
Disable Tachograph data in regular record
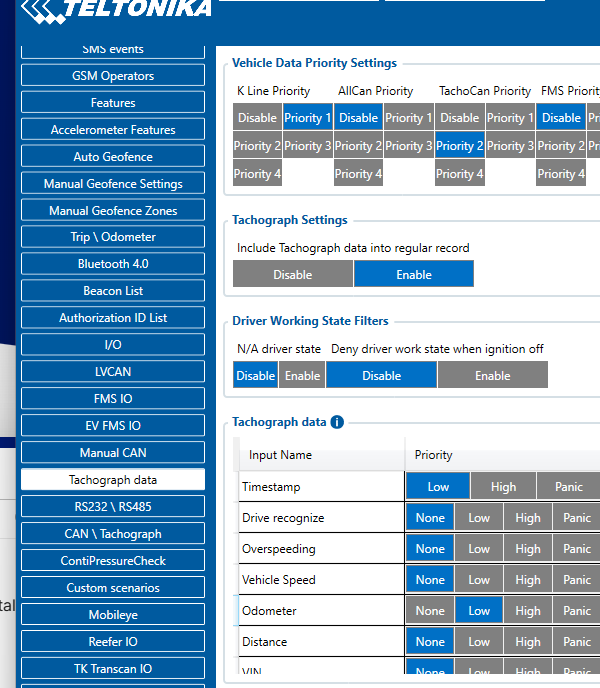coord(293,274)
